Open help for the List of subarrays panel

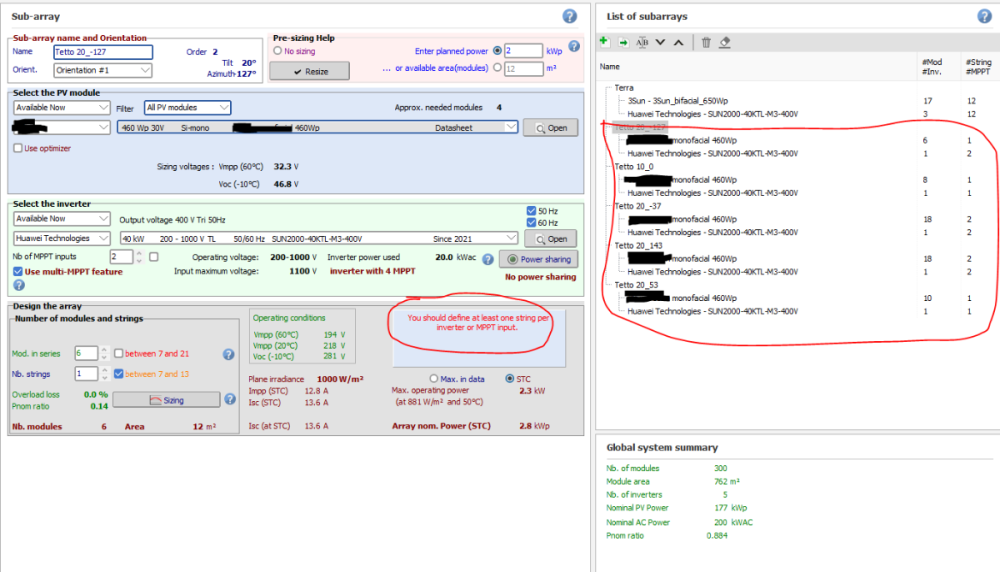[x=984, y=16]
